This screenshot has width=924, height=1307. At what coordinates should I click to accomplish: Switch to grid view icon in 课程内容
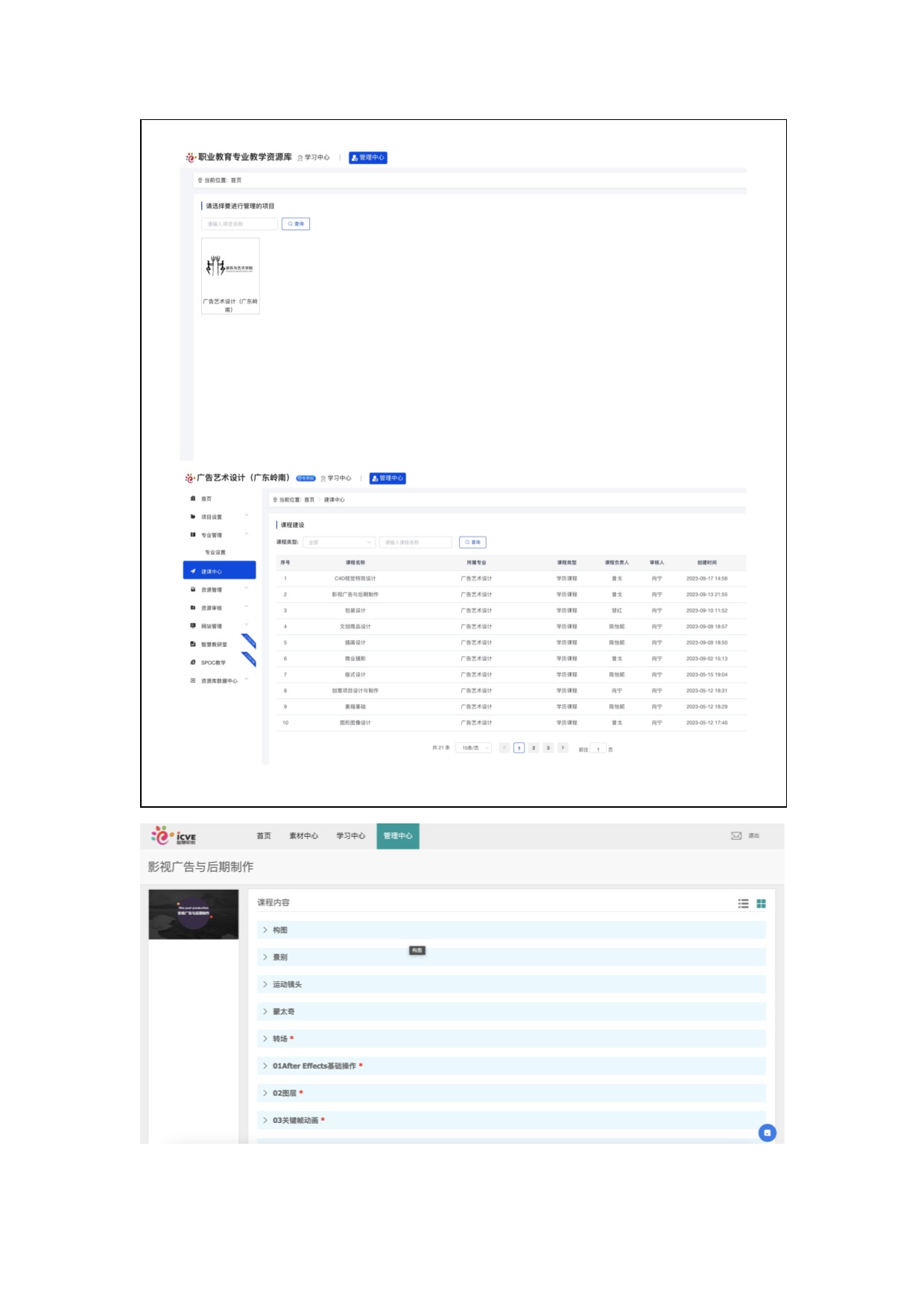pos(761,903)
